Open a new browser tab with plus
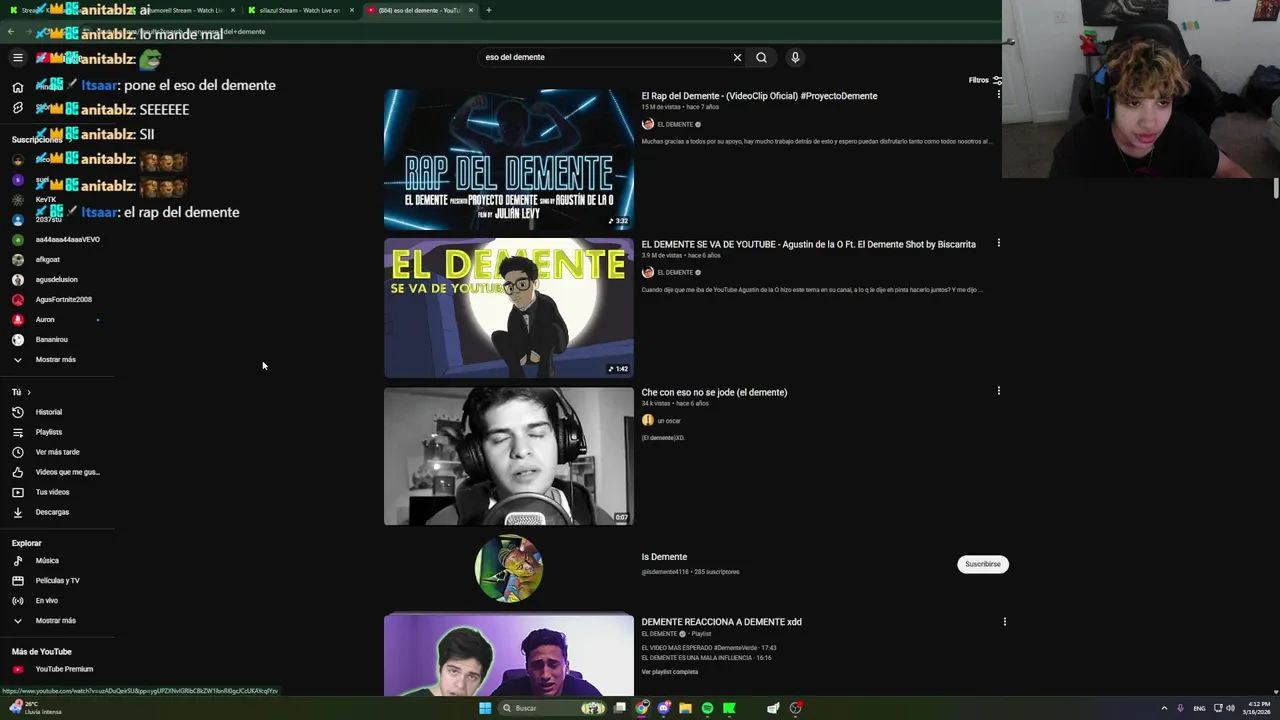Viewport: 1280px width, 720px height. point(488,10)
